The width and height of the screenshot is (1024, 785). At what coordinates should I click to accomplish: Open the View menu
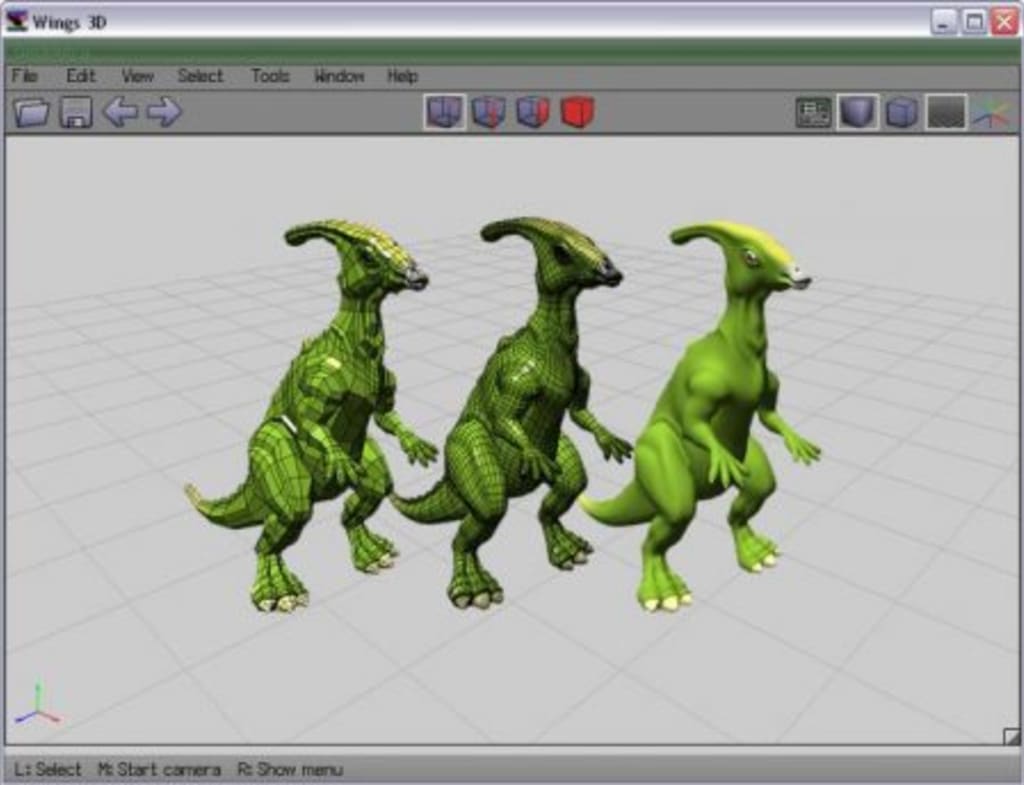tap(139, 76)
